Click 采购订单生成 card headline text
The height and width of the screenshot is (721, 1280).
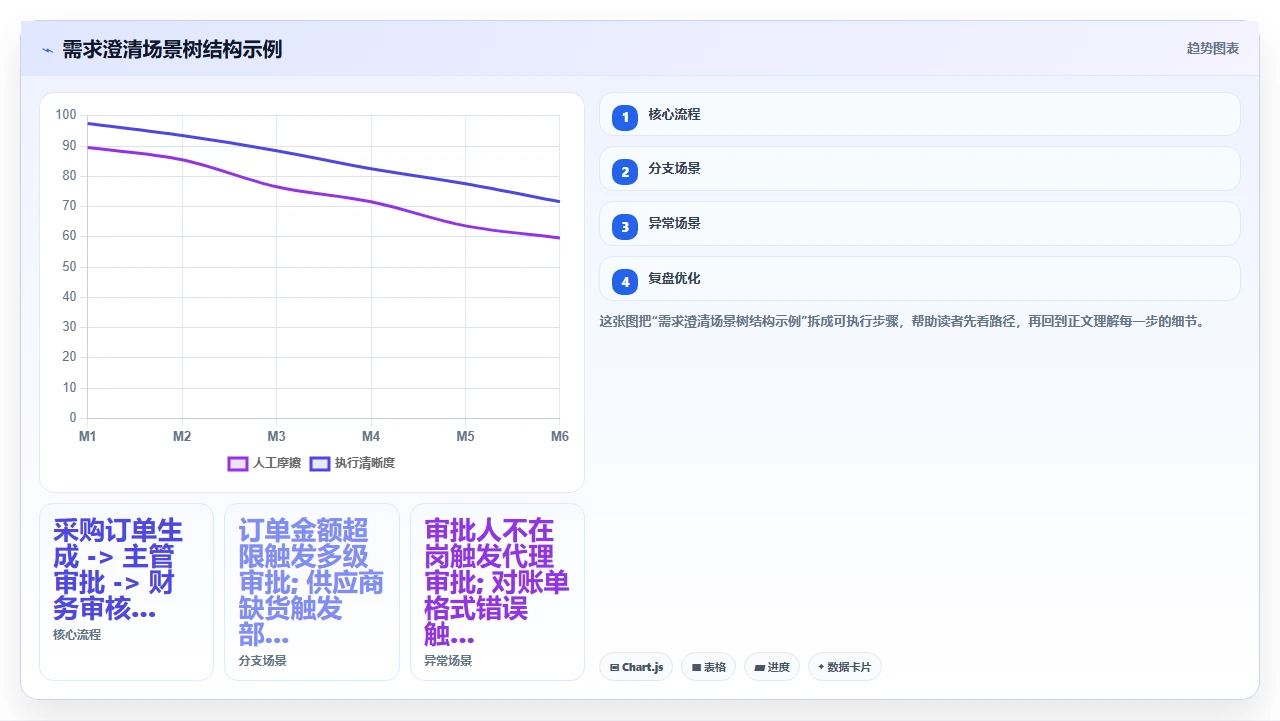(118, 570)
